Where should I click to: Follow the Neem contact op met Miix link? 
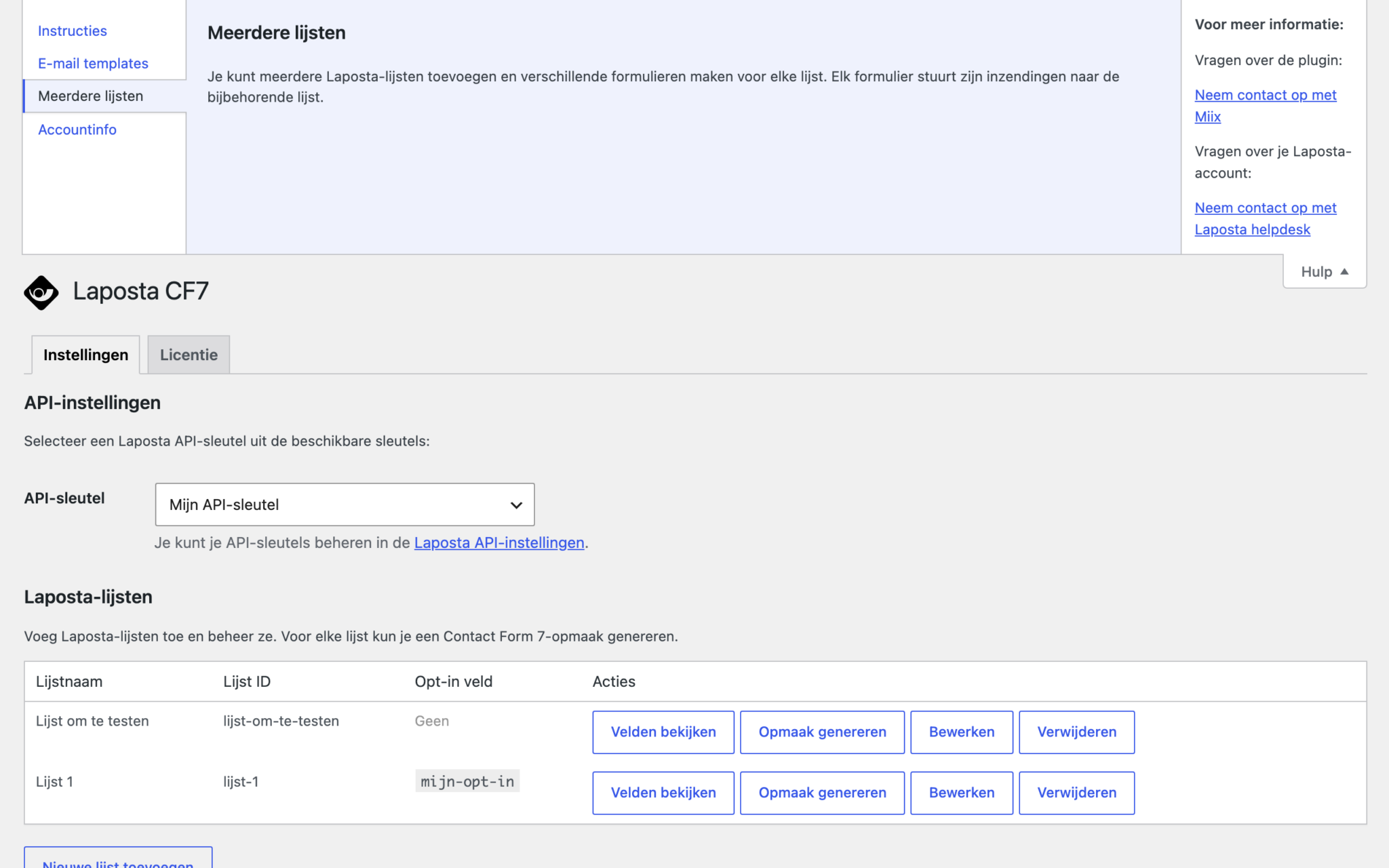tap(1266, 106)
